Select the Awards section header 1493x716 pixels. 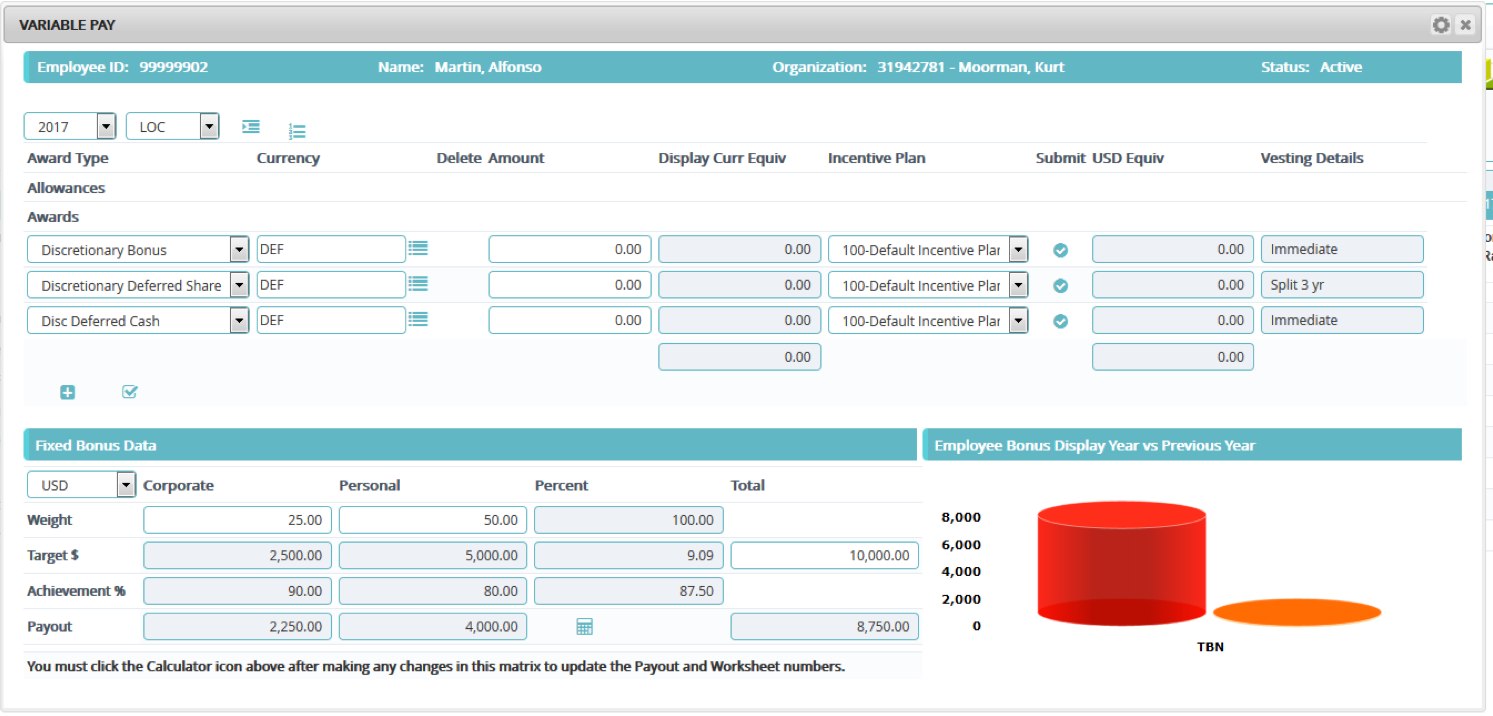[x=53, y=217]
